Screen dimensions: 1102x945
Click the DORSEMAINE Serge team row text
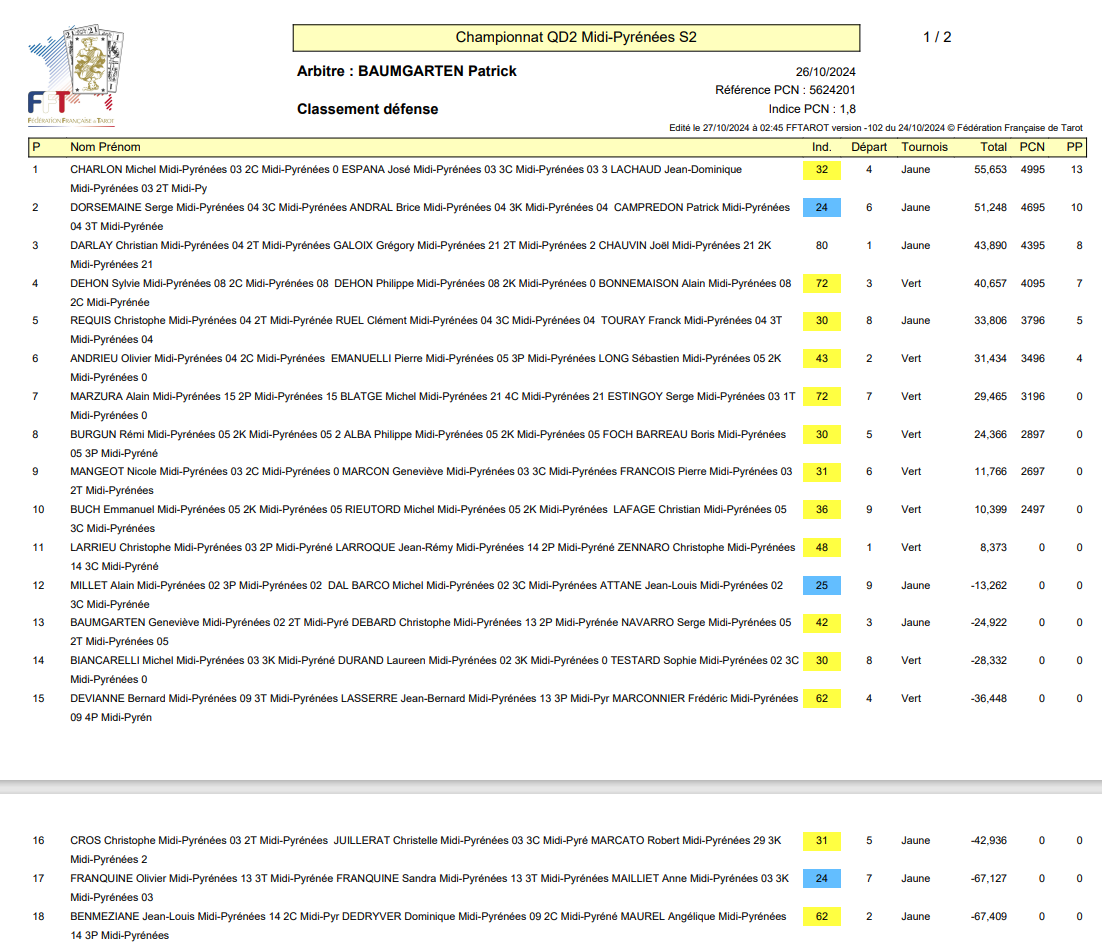(429, 216)
